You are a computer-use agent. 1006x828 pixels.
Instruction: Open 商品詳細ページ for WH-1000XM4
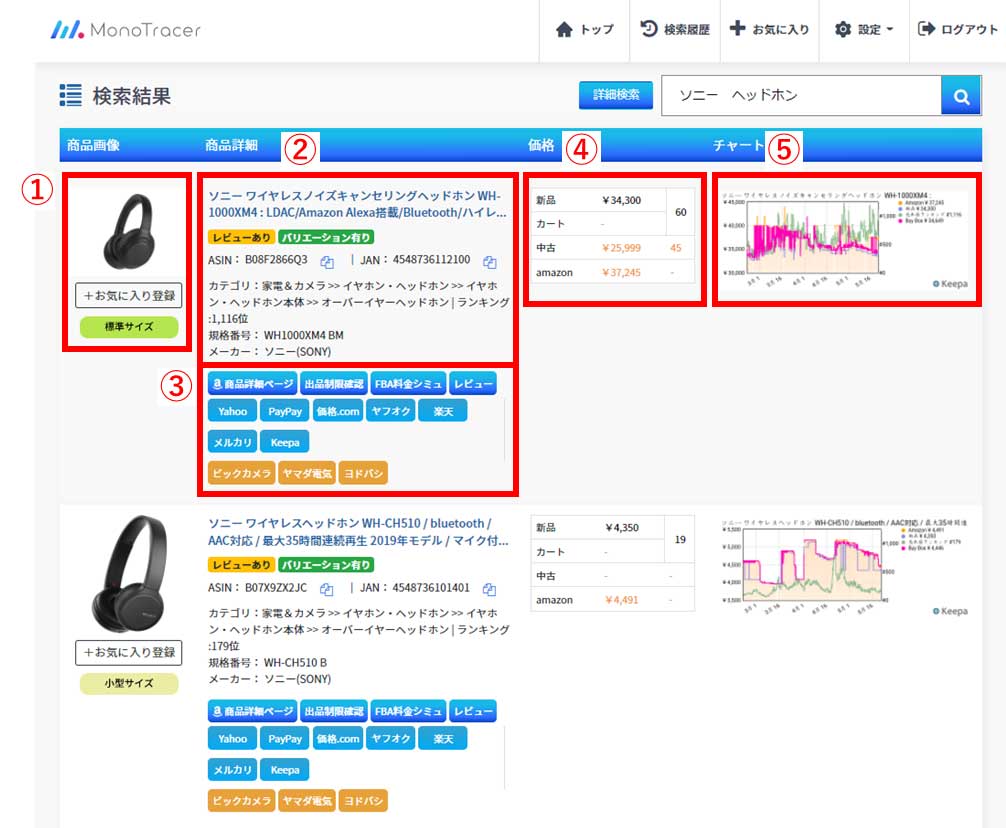point(253,384)
